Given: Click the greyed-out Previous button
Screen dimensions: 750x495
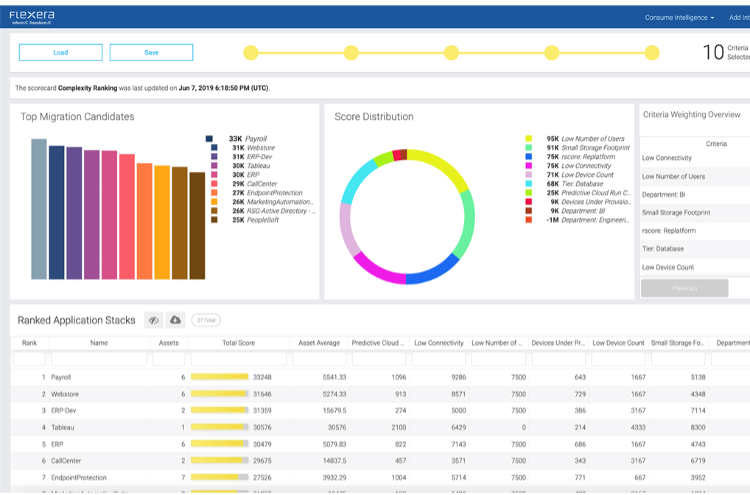Looking at the screenshot, I should point(684,288).
